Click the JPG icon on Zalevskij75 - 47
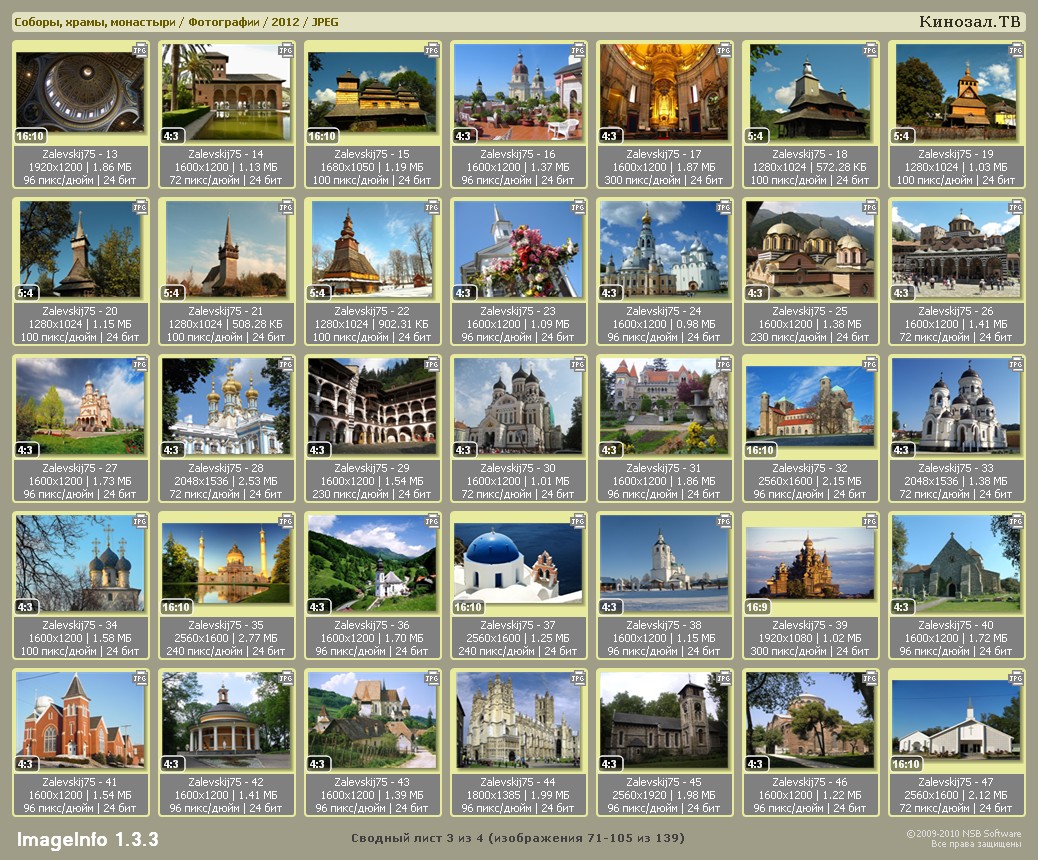 tap(1015, 677)
